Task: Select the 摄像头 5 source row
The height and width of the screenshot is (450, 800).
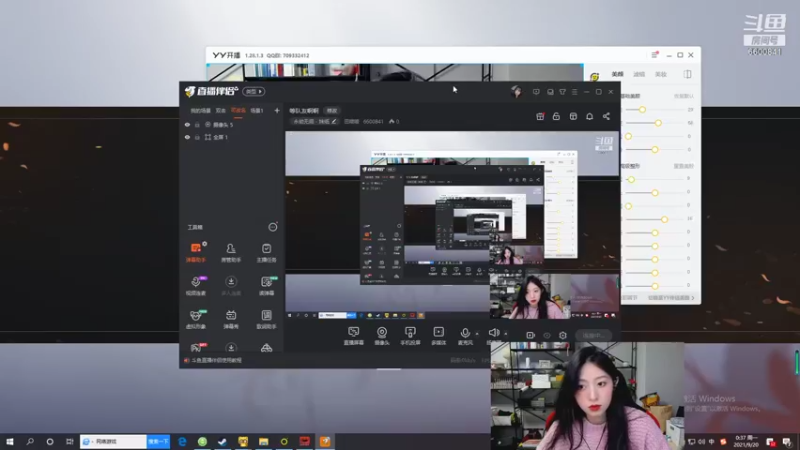Action: [x=232, y=124]
